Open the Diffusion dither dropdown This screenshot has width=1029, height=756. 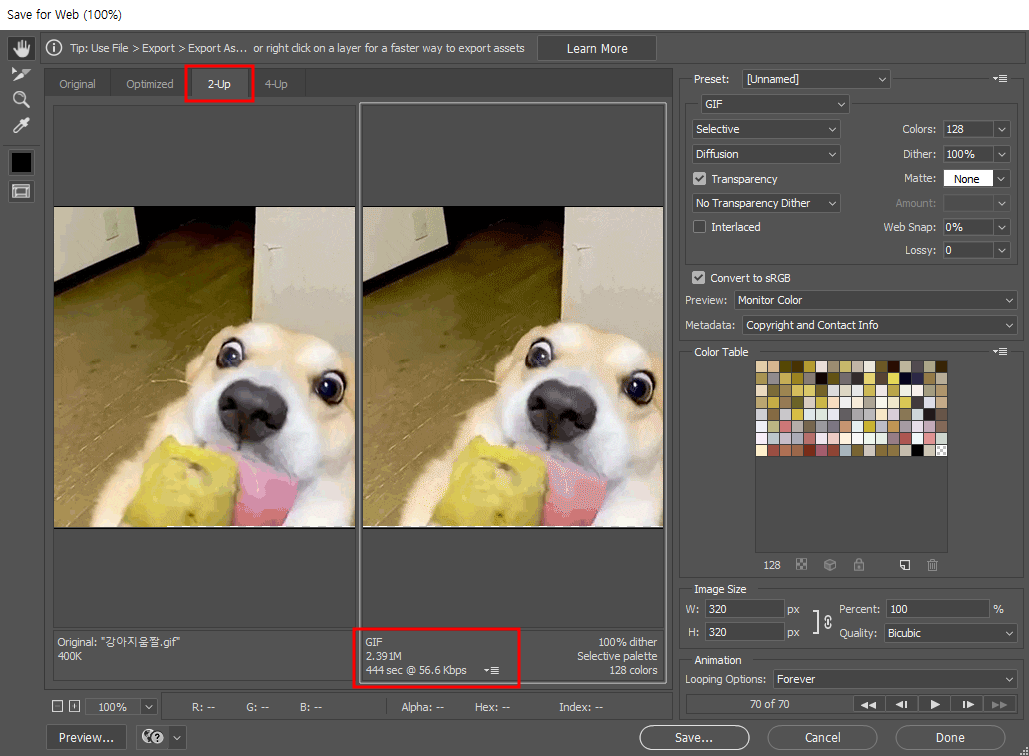pos(766,154)
